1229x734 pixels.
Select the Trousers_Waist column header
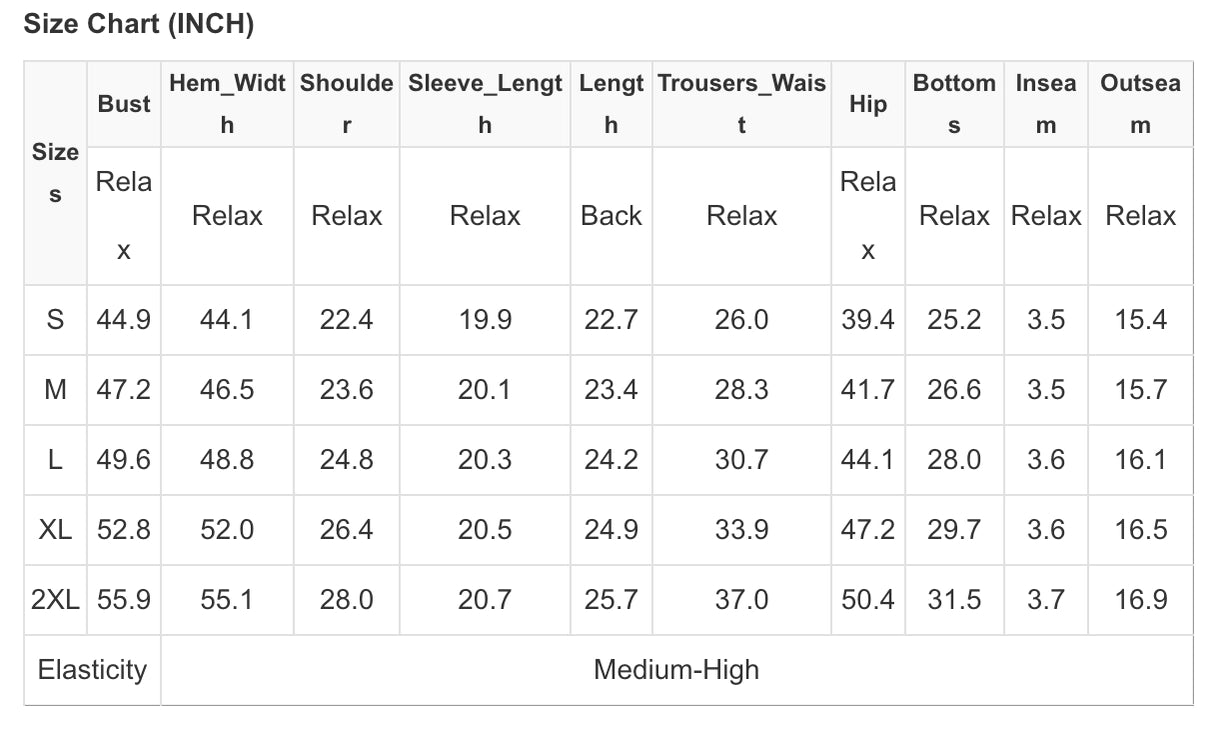(741, 104)
